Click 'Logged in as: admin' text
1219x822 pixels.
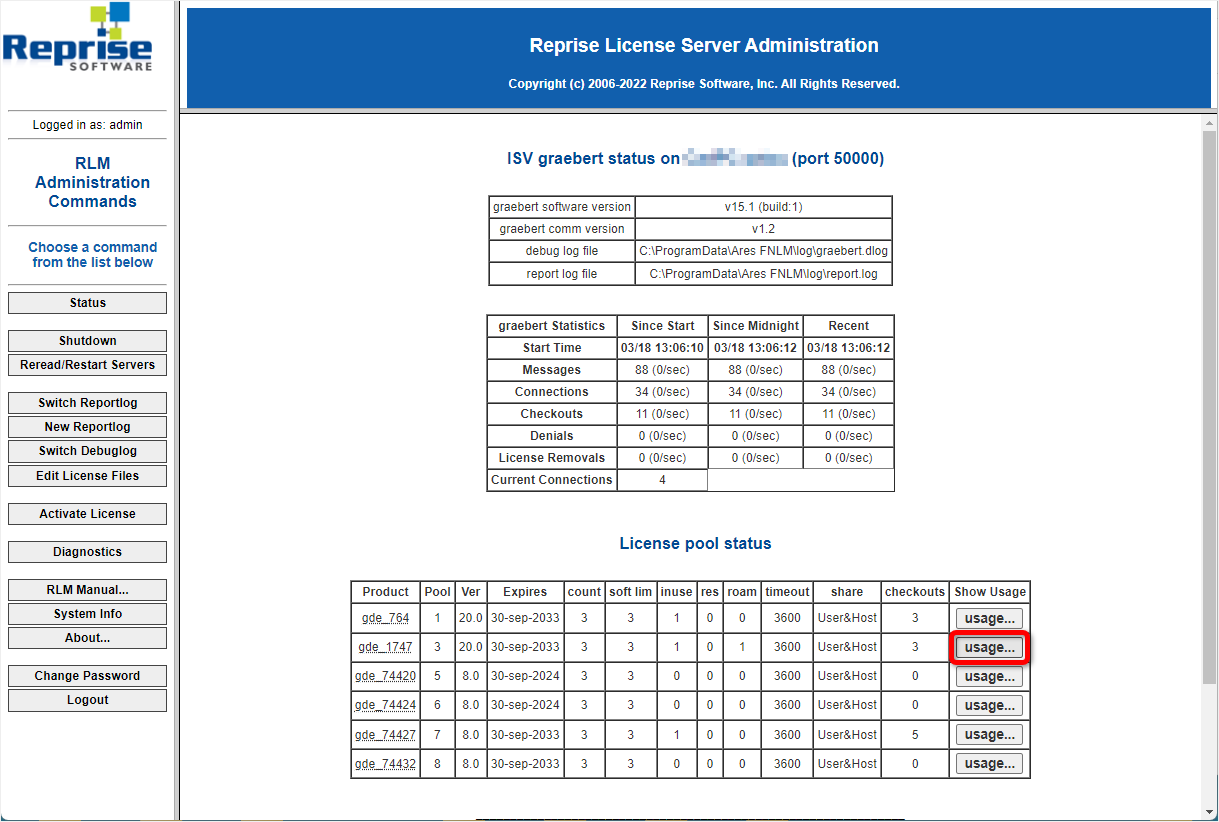tap(88, 125)
